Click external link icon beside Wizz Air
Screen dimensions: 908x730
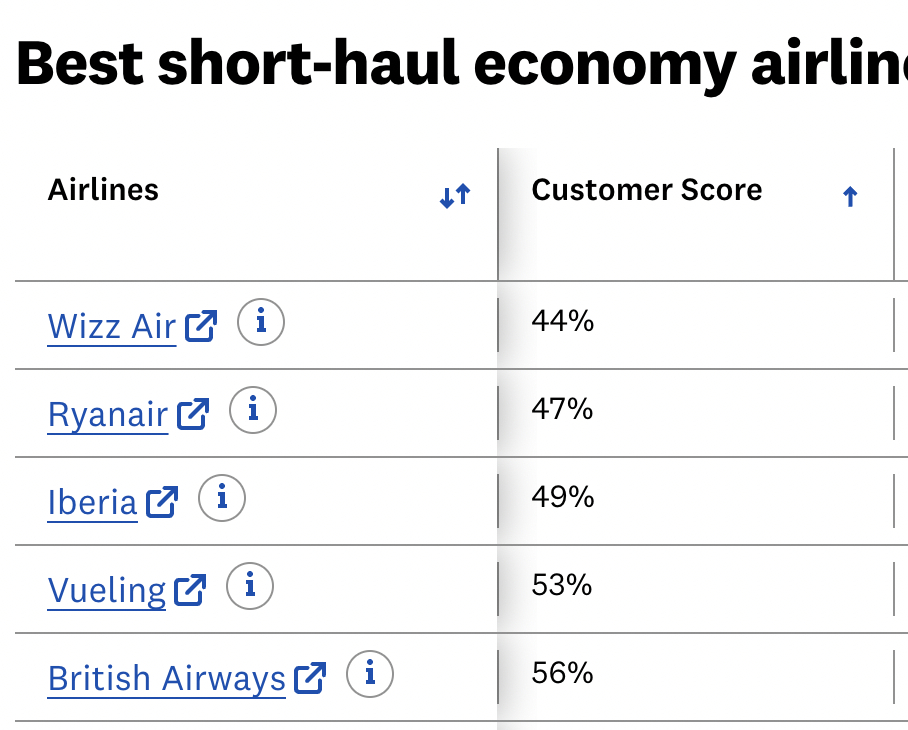pyautogui.click(x=201, y=326)
